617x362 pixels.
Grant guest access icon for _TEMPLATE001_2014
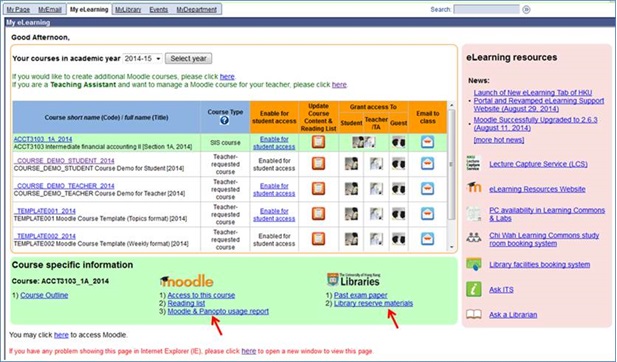click(x=398, y=214)
